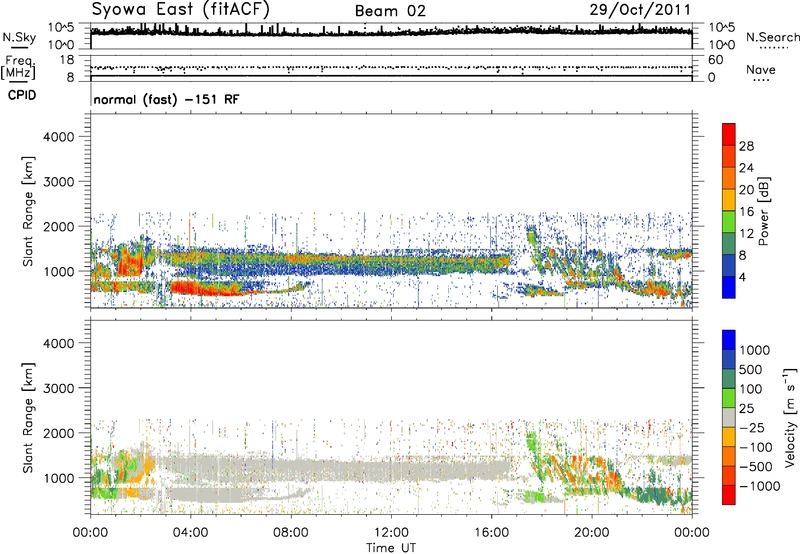The height and width of the screenshot is (554, 800).
Task: Click the "60" tick on Nave axis
Action: 715,60
